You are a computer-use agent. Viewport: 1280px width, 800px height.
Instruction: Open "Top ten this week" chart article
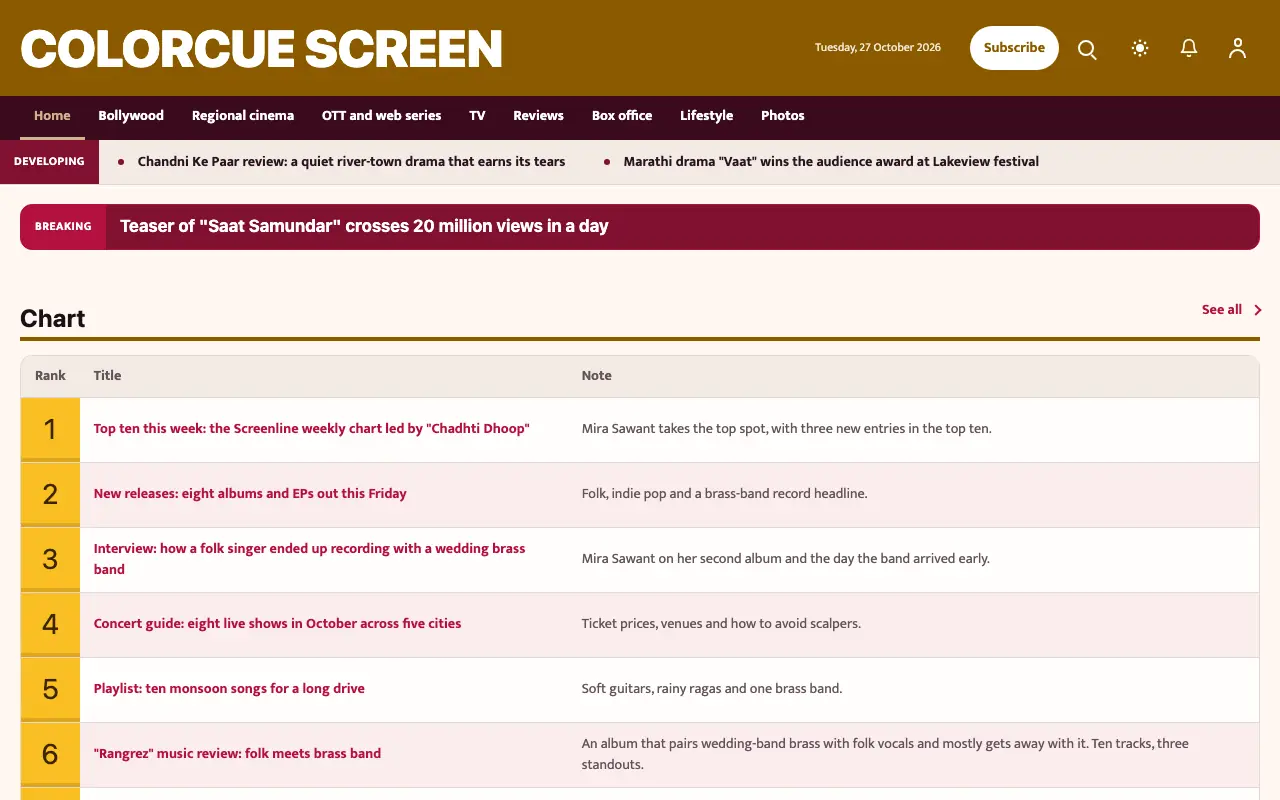tap(311, 429)
